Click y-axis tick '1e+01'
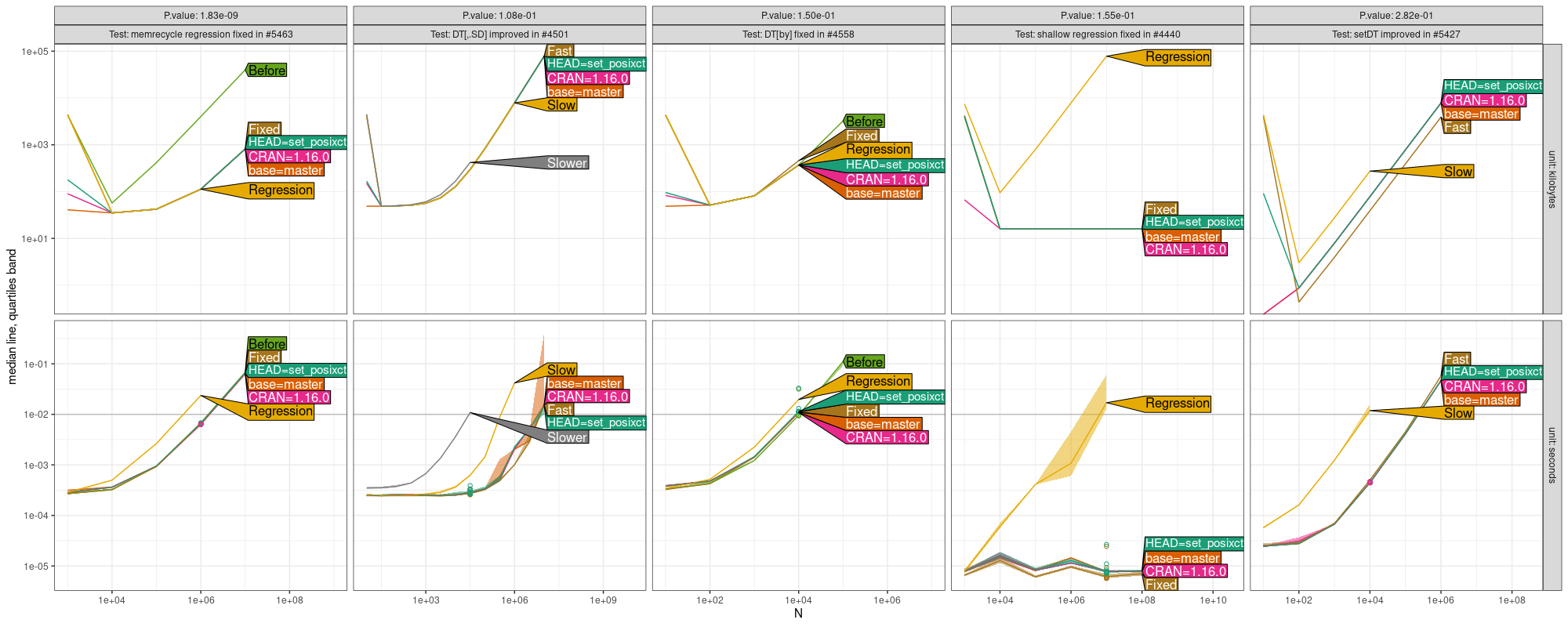 (35, 238)
